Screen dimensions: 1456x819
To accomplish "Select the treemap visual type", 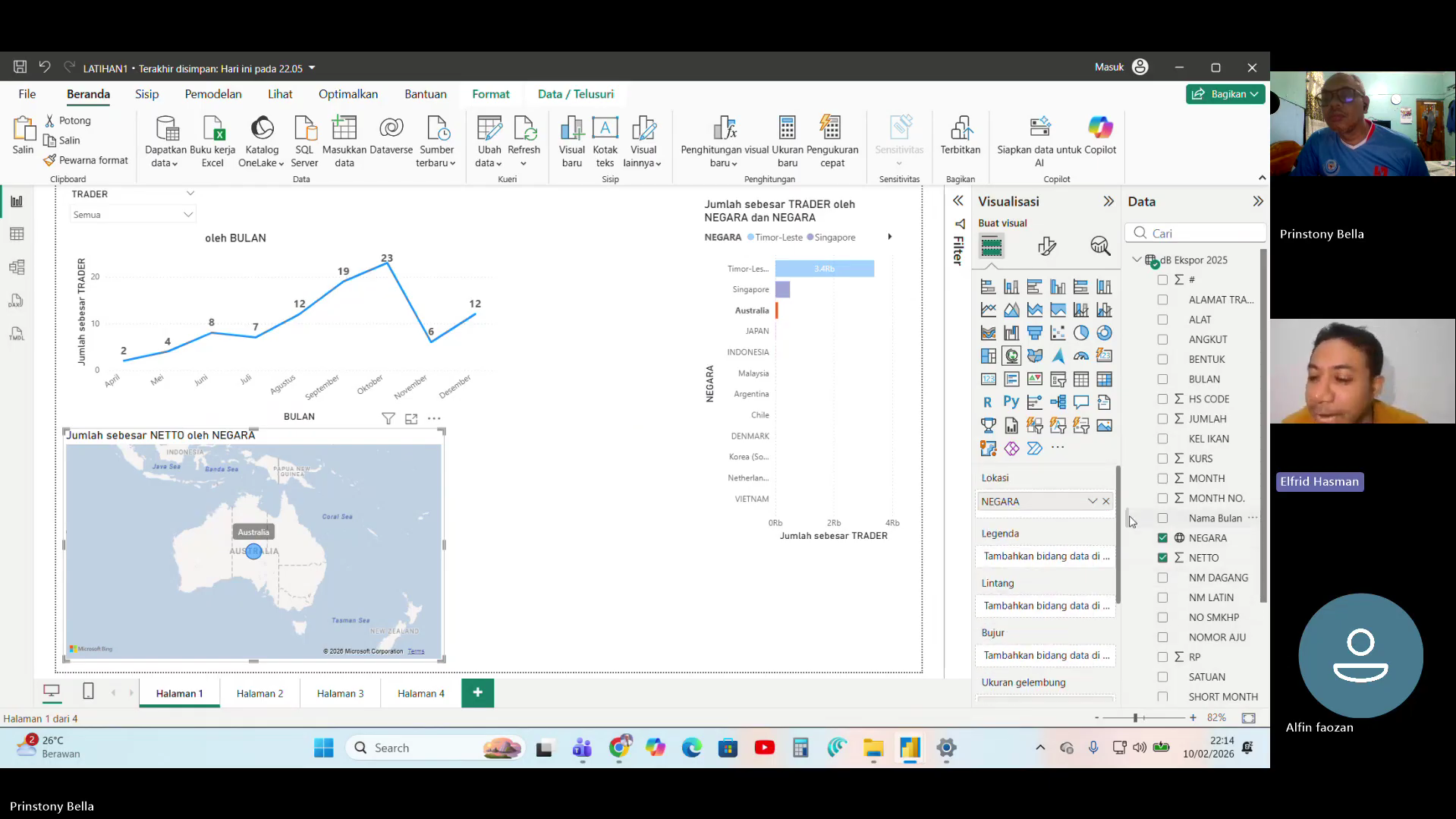I will 989,355.
